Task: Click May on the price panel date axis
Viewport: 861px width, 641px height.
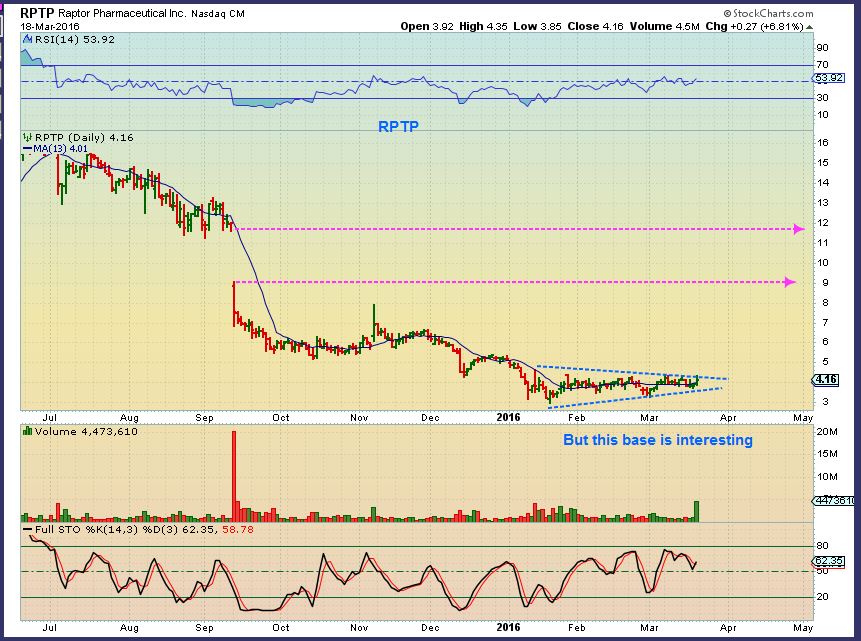Action: click(x=803, y=418)
